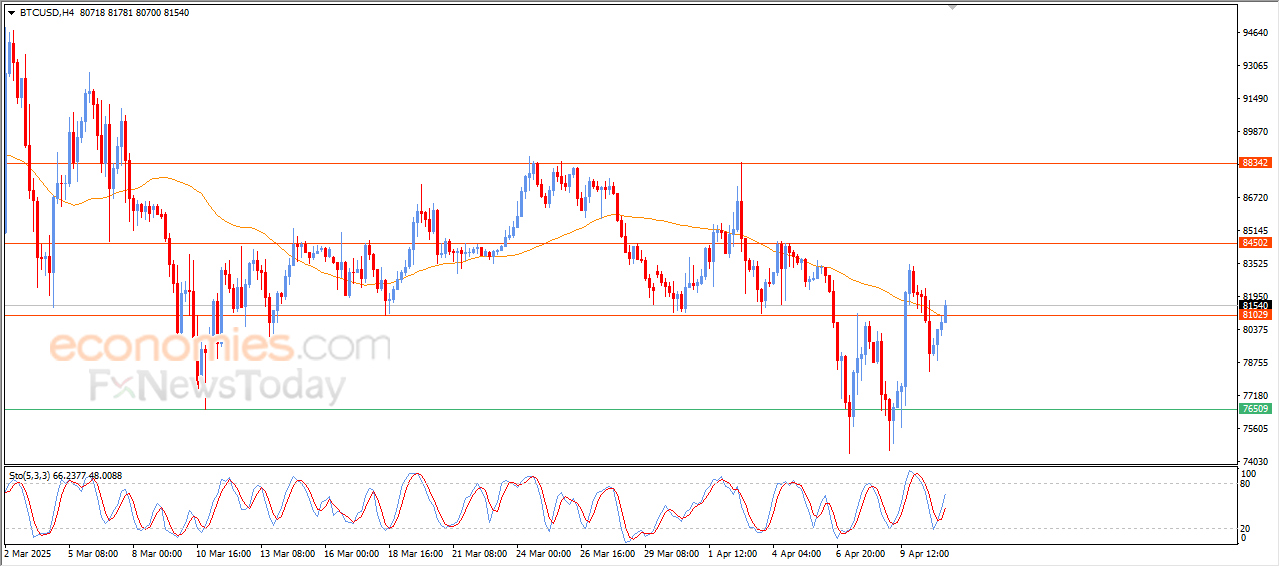This screenshot has width=1280, height=567.
Task: Click the 18 Mar 16:00 time label
Action: pyautogui.click(x=415, y=553)
